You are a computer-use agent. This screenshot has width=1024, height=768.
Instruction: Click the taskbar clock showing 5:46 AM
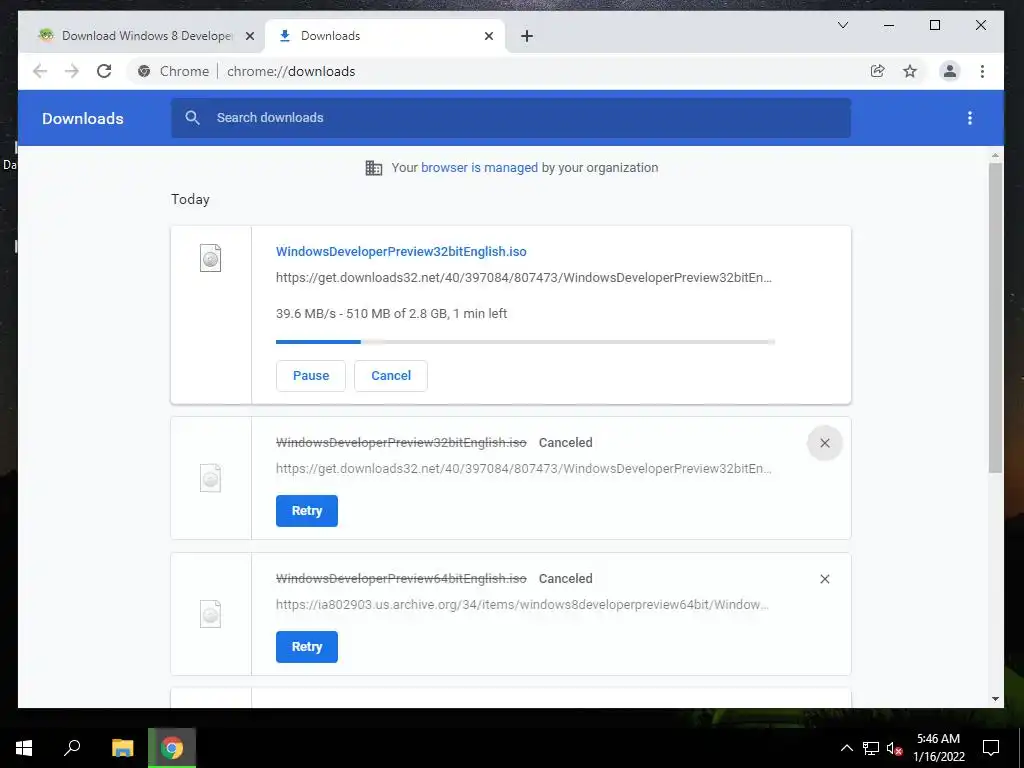point(938,748)
